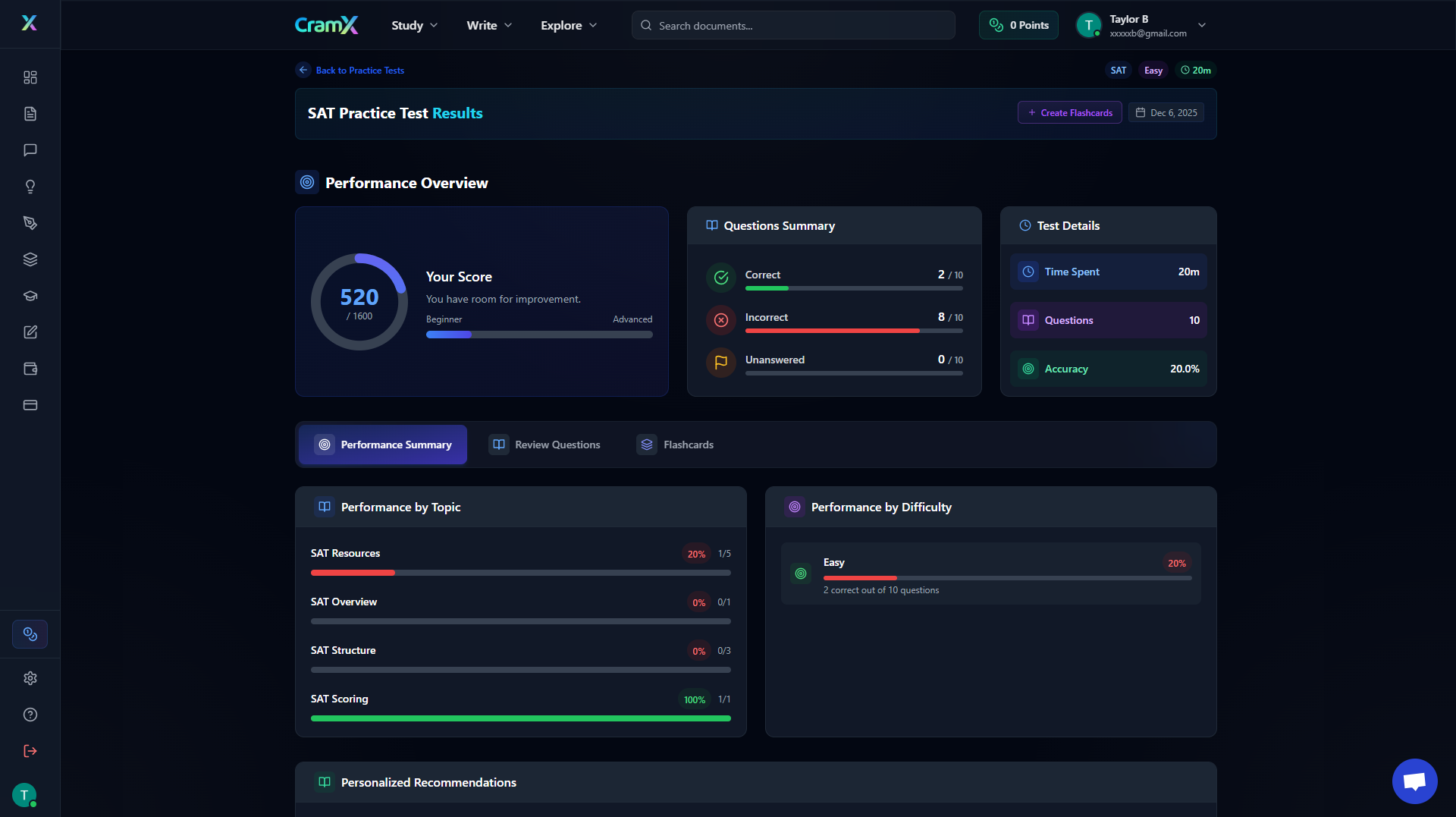Expand the Write menu

489,25
